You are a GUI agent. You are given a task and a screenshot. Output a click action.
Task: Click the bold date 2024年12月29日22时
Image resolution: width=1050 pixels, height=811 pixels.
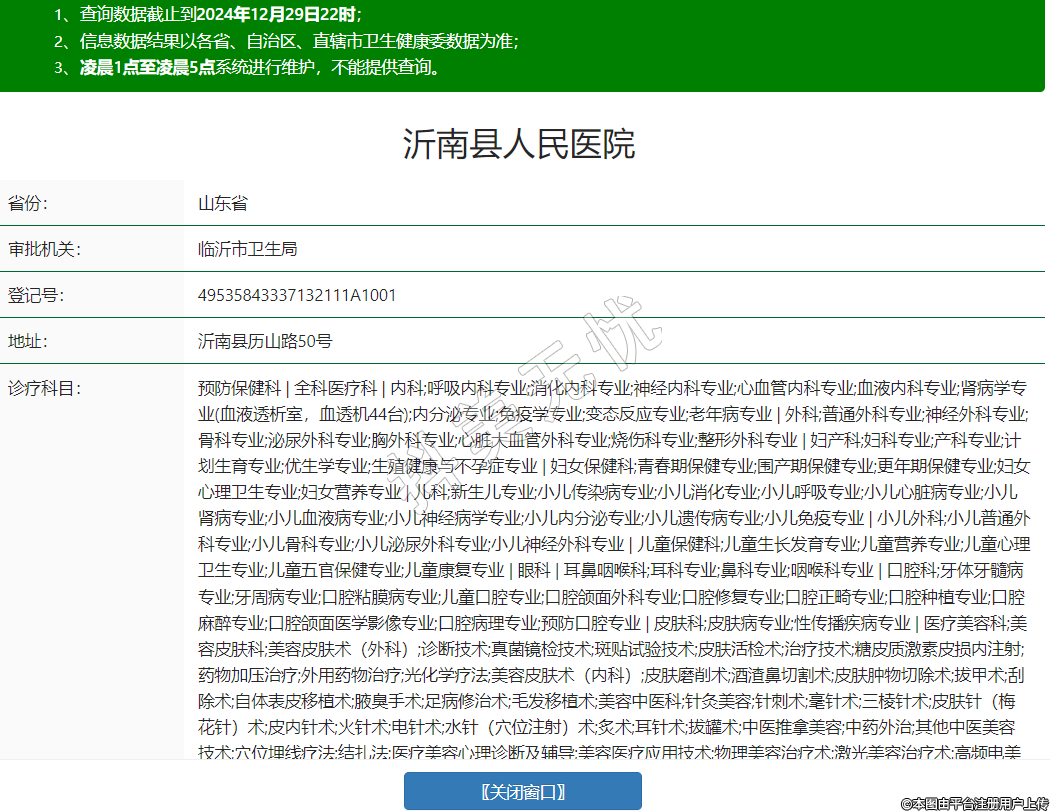pos(275,15)
